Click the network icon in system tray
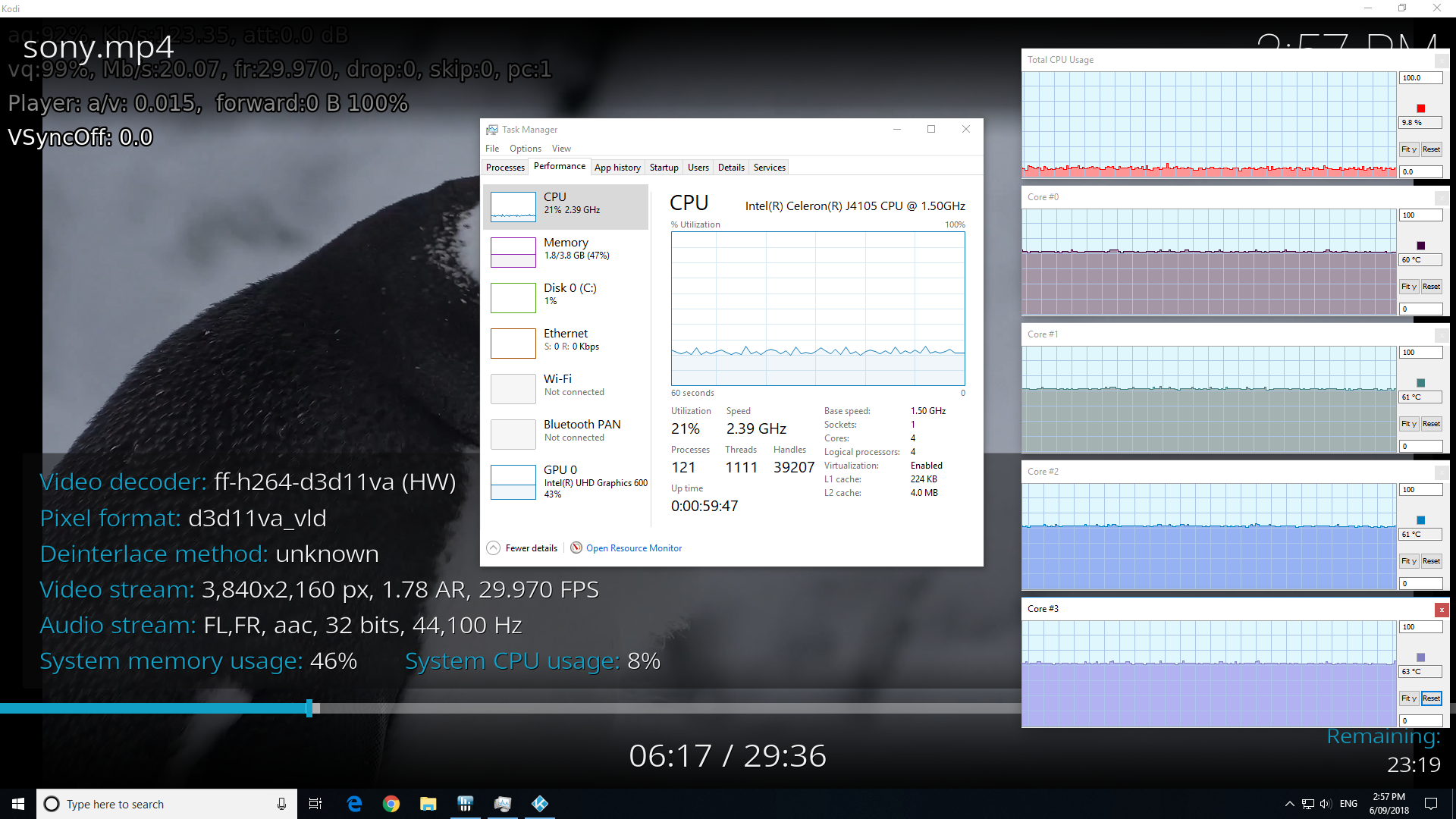Image resolution: width=1456 pixels, height=819 pixels. 1308,804
